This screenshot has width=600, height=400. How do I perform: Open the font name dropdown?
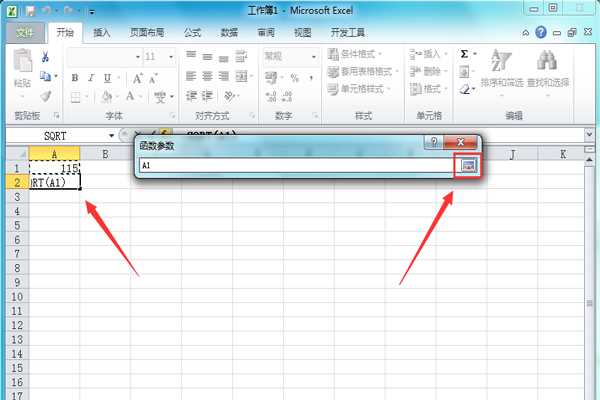coord(138,57)
